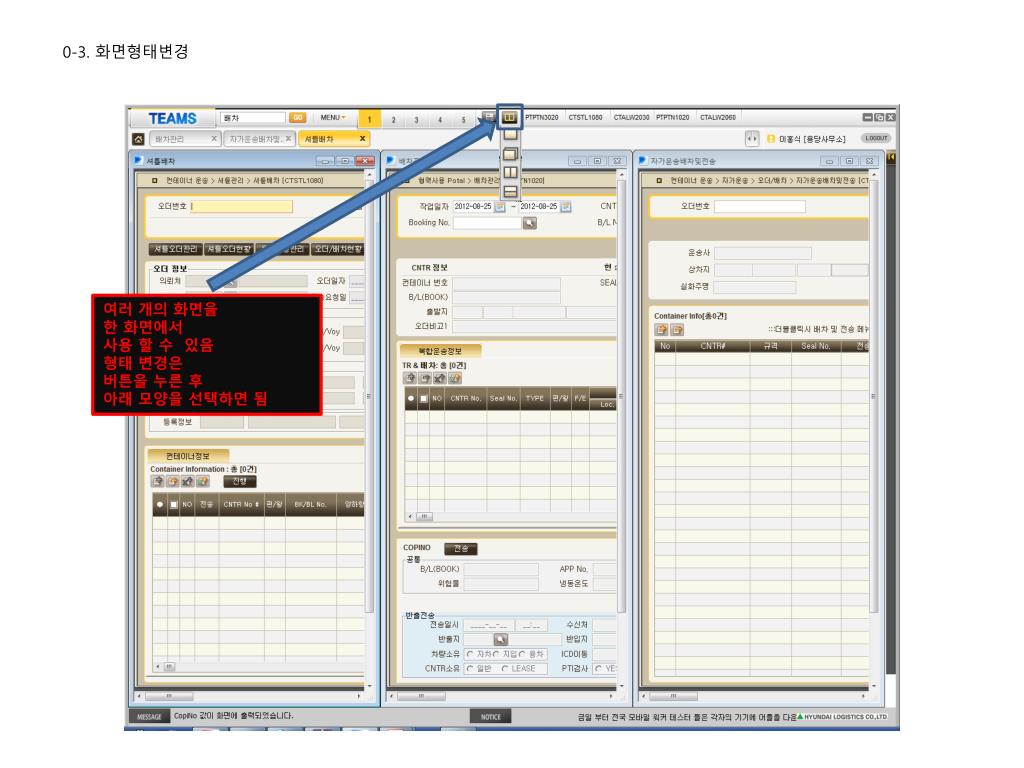Open the CTSTL1080 shortcut

(x=585, y=118)
